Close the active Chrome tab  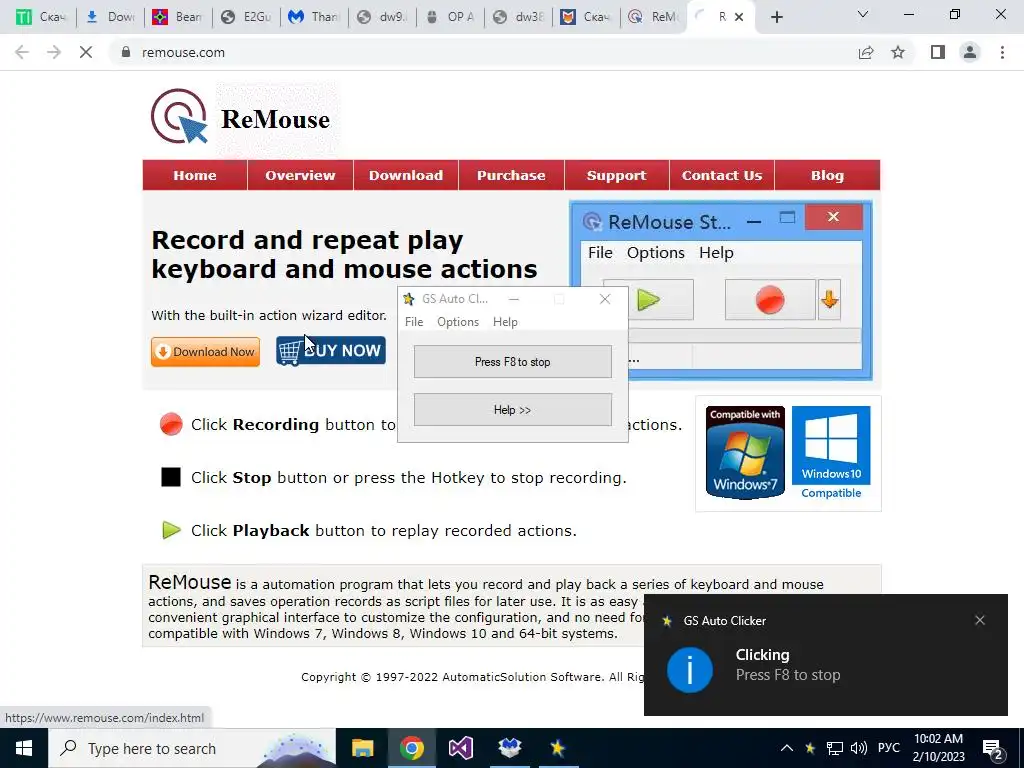739,17
